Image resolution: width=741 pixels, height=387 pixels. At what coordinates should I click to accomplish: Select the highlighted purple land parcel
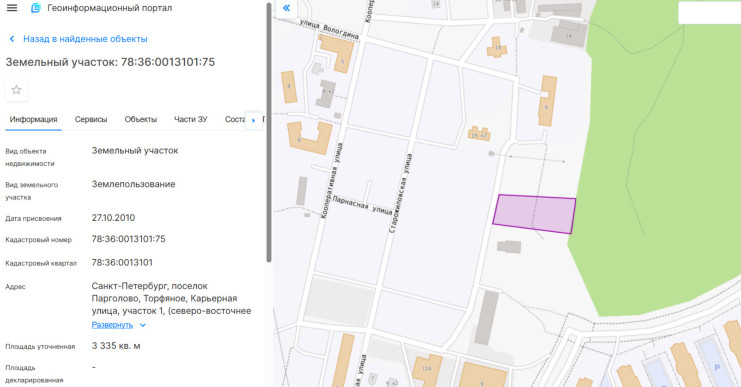click(534, 214)
